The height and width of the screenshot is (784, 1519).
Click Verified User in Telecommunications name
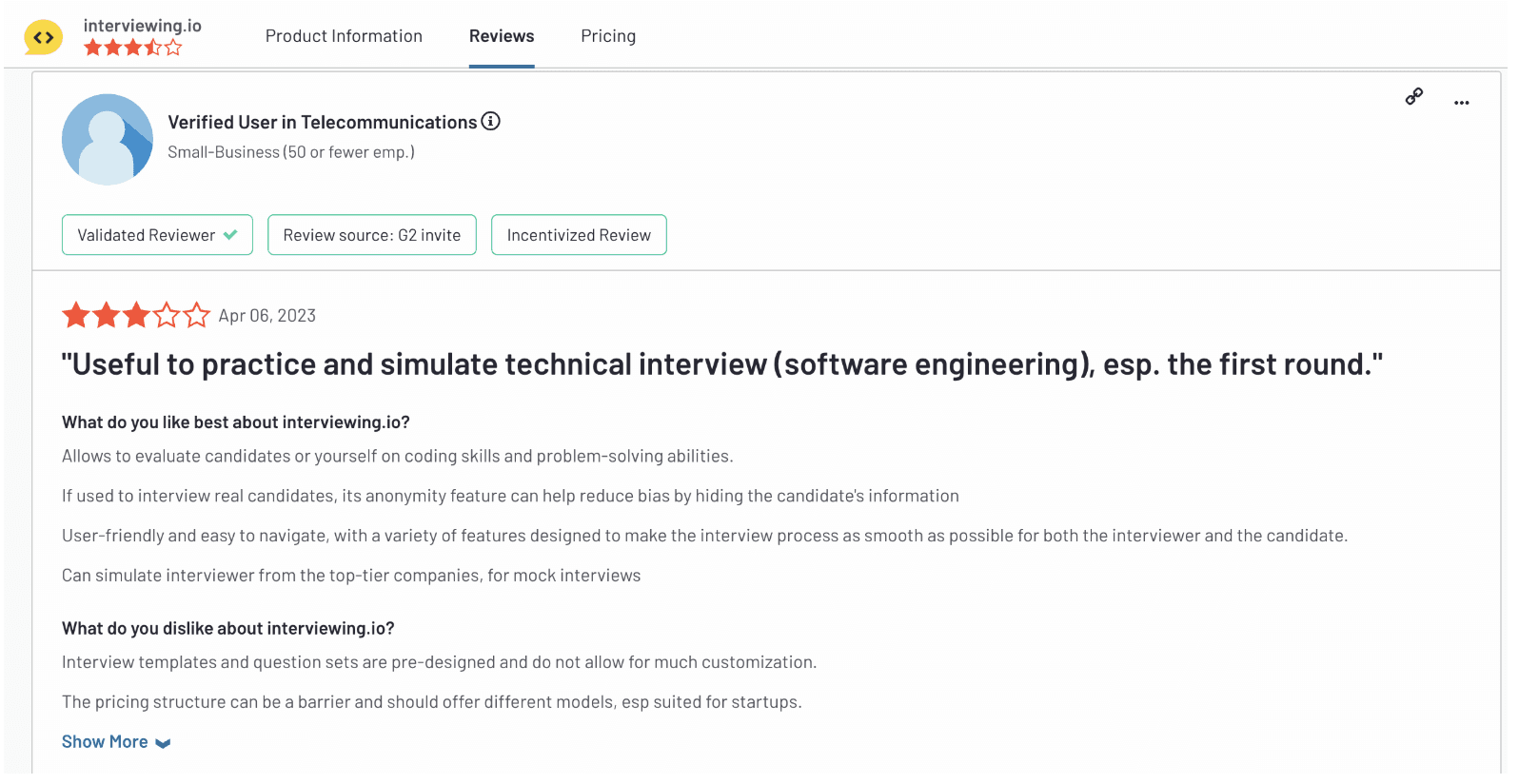[323, 122]
